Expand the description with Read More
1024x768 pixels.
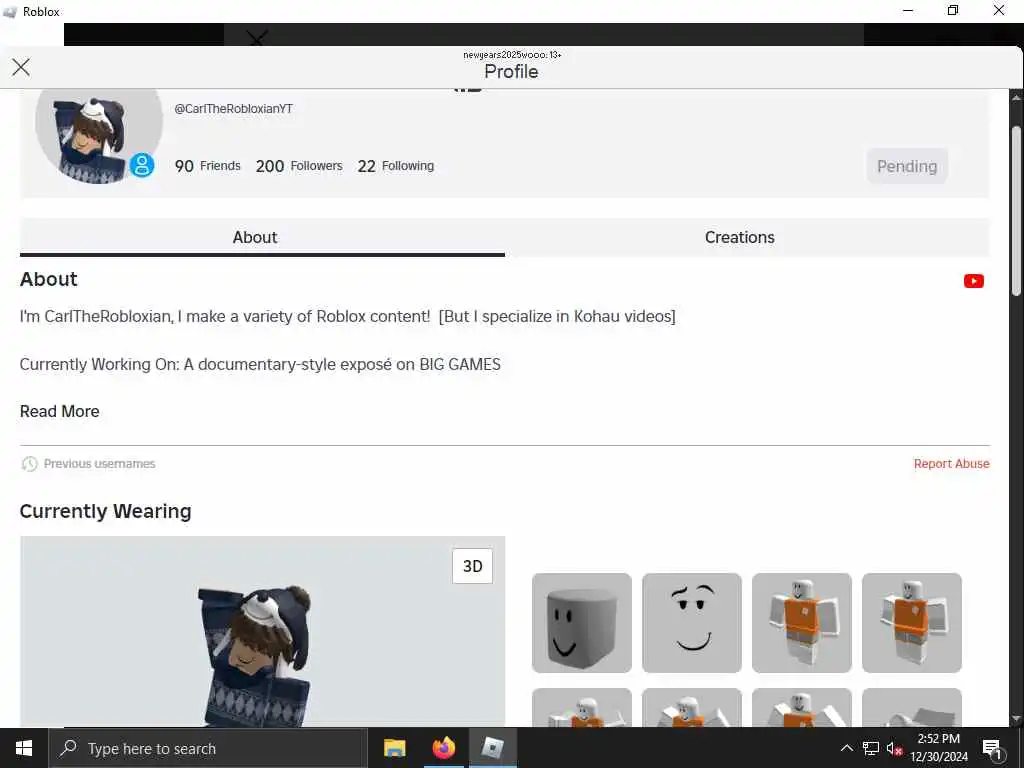(59, 411)
